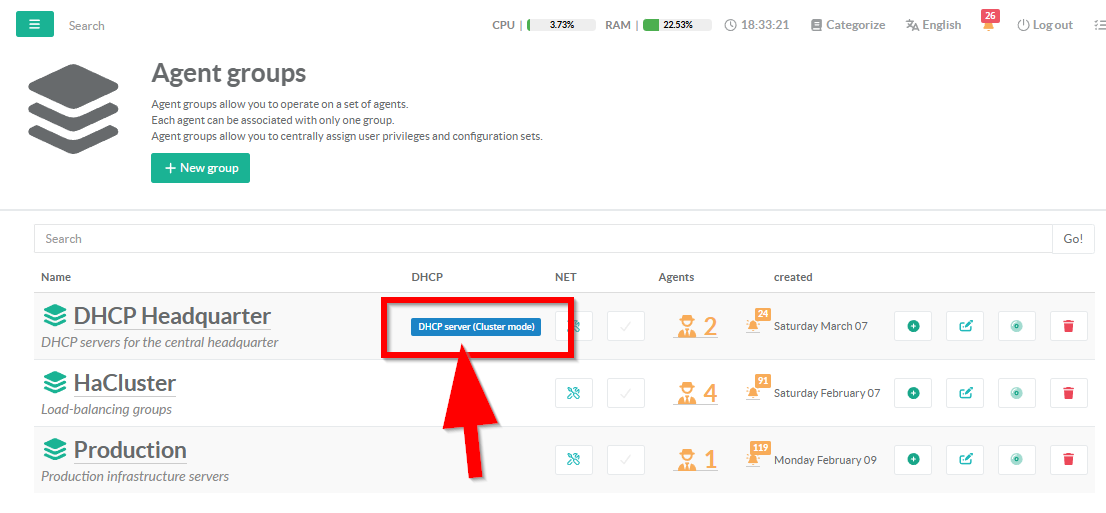This screenshot has height=513, width=1106.
Task: Open the English language selector
Action: click(933, 25)
